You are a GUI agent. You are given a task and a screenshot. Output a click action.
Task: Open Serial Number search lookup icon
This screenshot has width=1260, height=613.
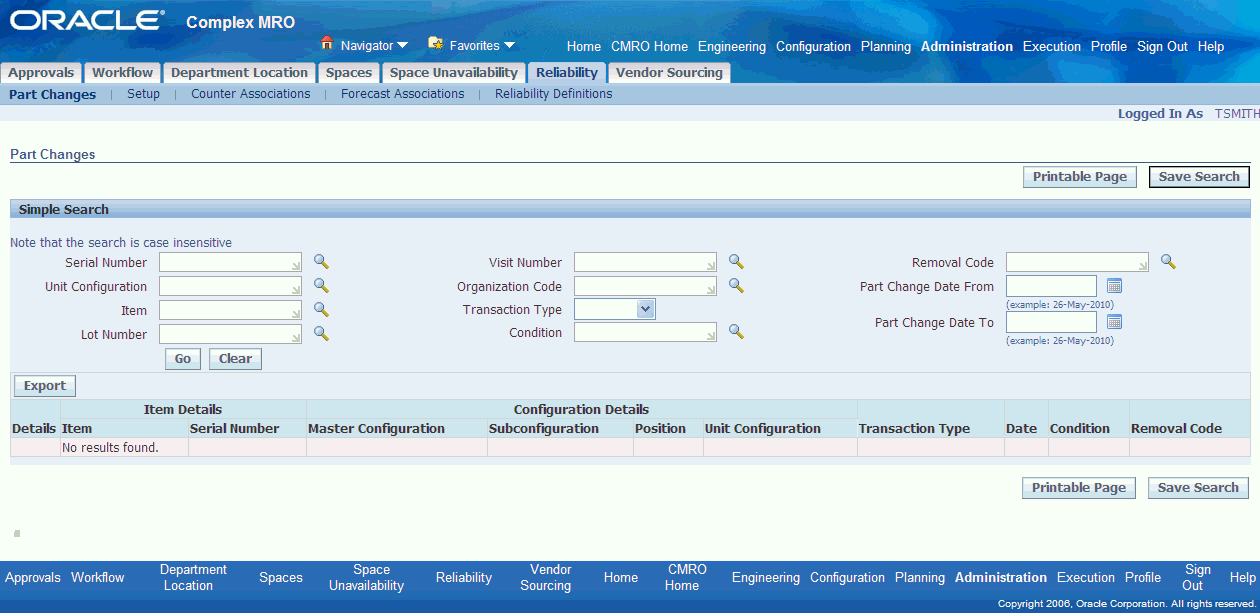click(321, 262)
